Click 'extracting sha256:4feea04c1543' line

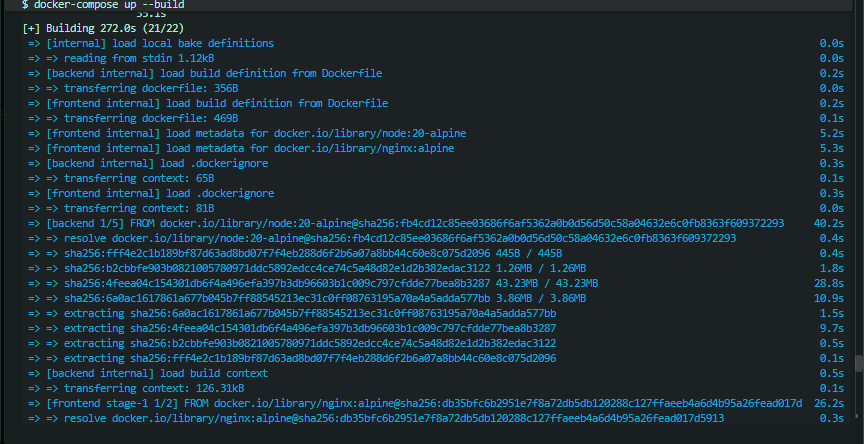pos(292,328)
